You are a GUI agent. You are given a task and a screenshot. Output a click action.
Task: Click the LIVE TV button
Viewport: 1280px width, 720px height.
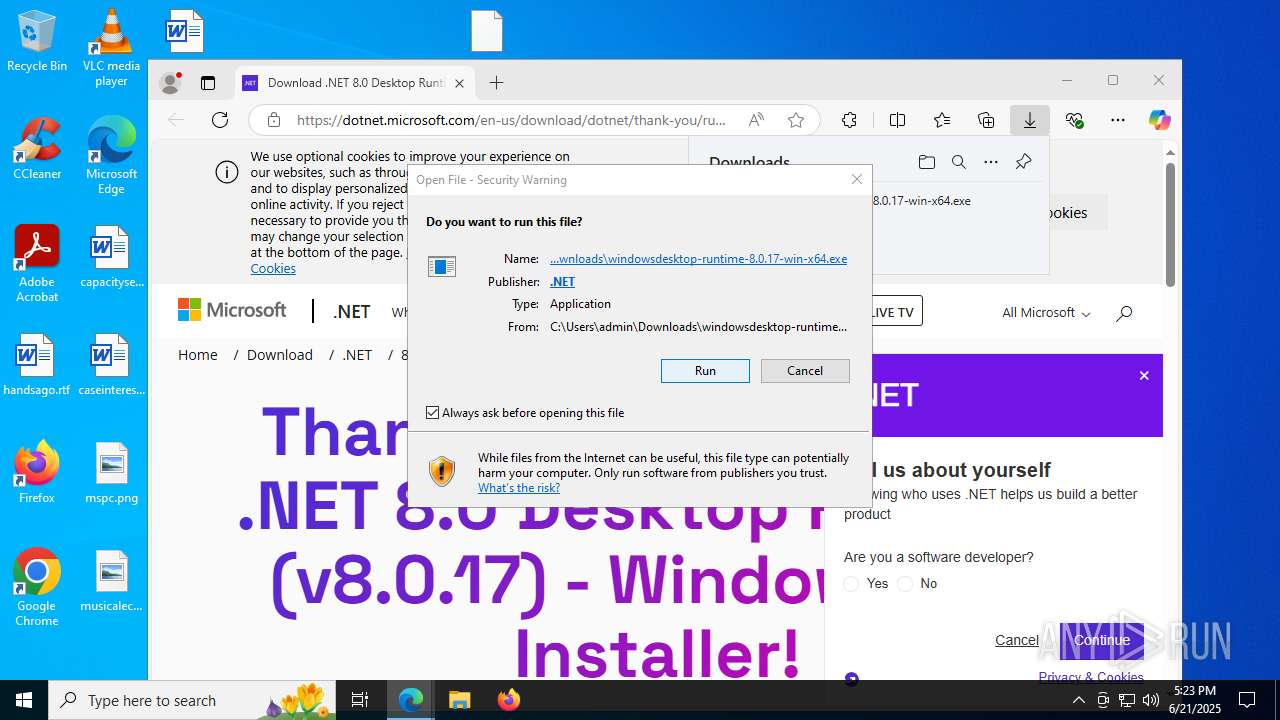pyautogui.click(x=893, y=311)
